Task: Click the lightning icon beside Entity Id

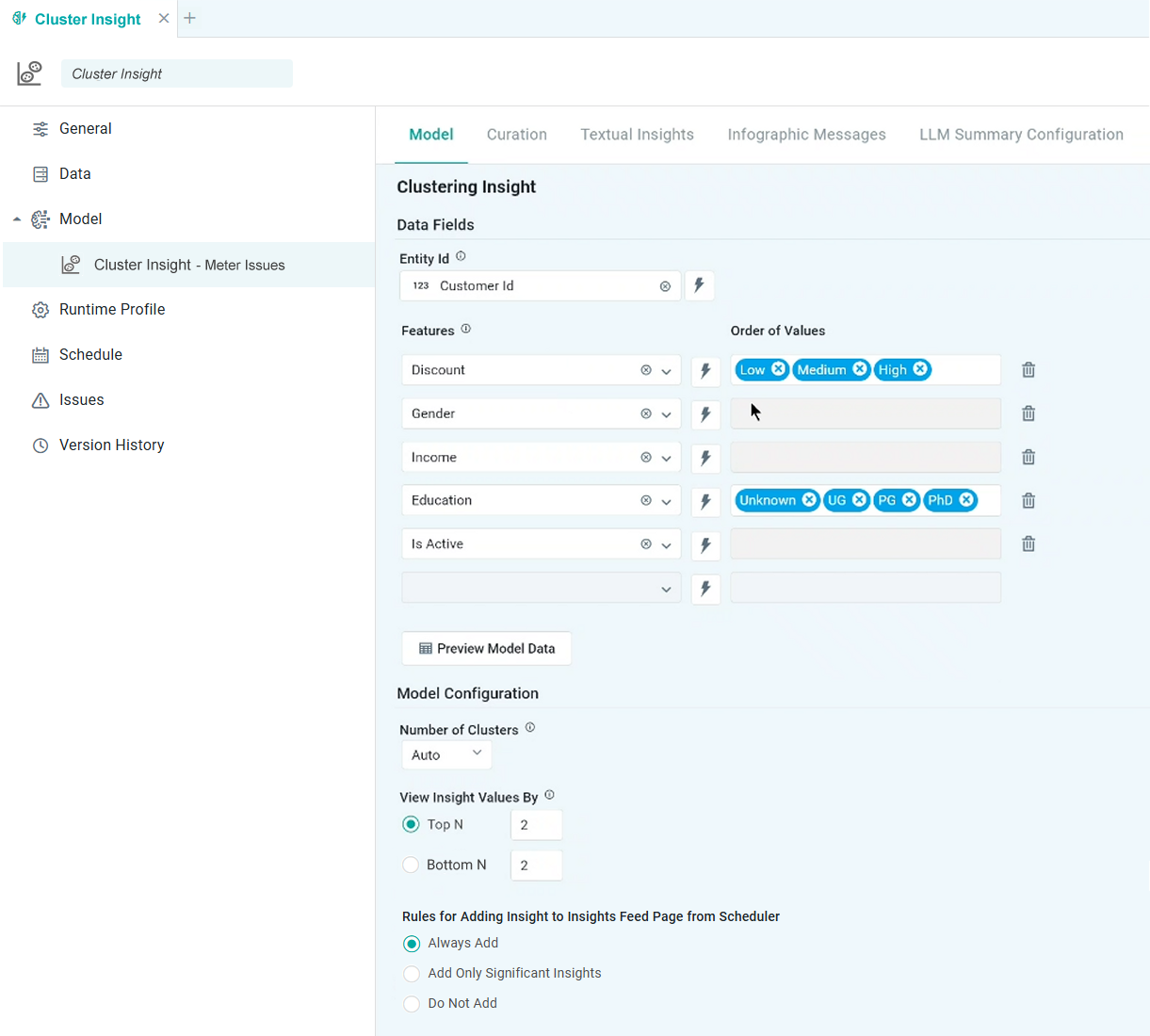Action: pyautogui.click(x=699, y=285)
